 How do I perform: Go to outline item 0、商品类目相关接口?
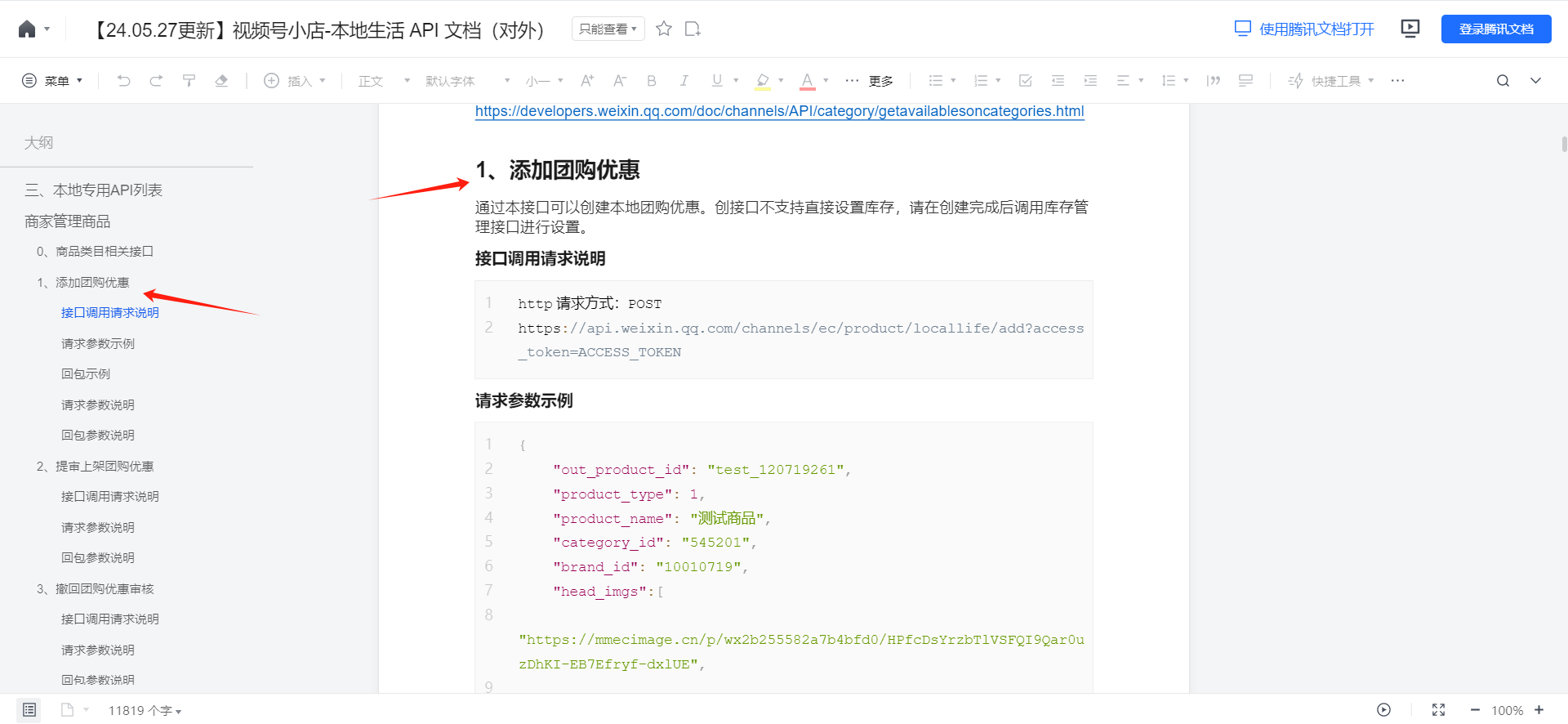(95, 252)
